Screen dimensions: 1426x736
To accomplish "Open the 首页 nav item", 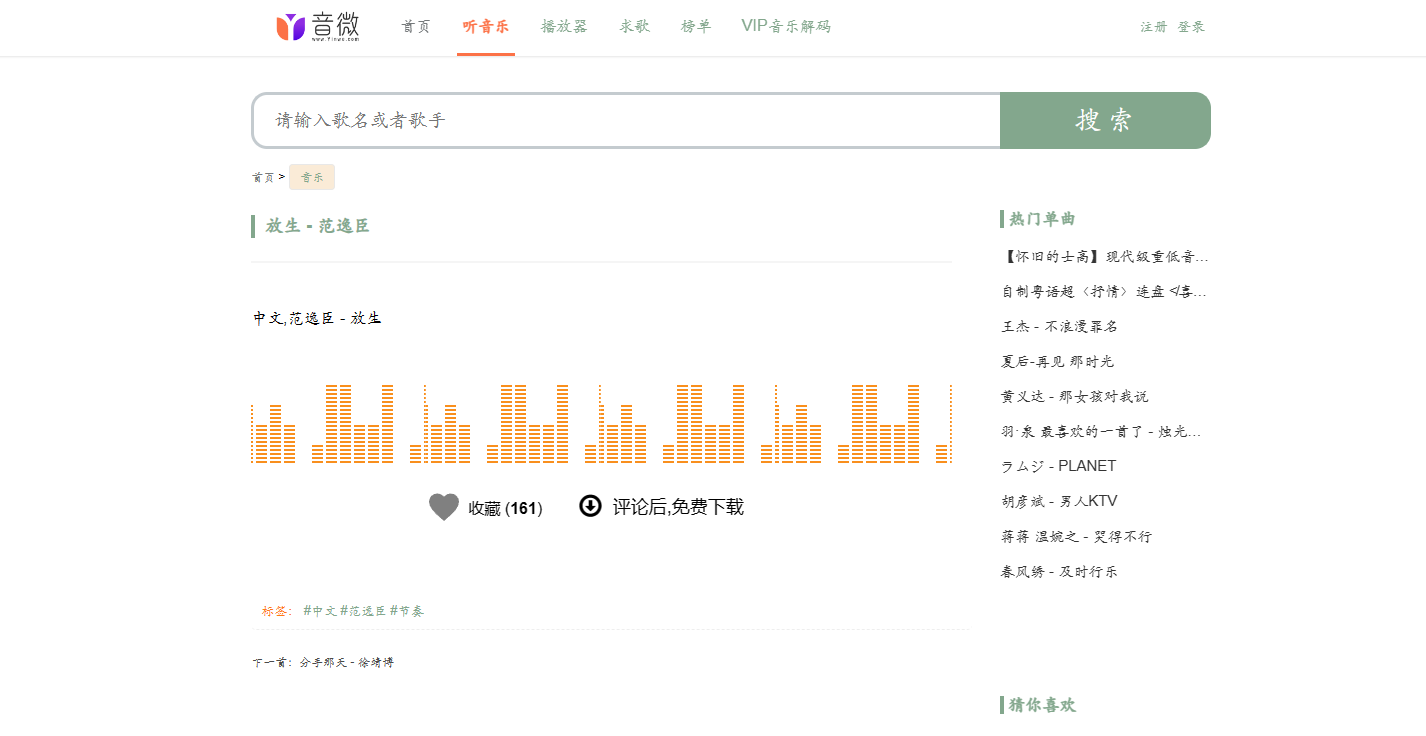I will point(416,26).
